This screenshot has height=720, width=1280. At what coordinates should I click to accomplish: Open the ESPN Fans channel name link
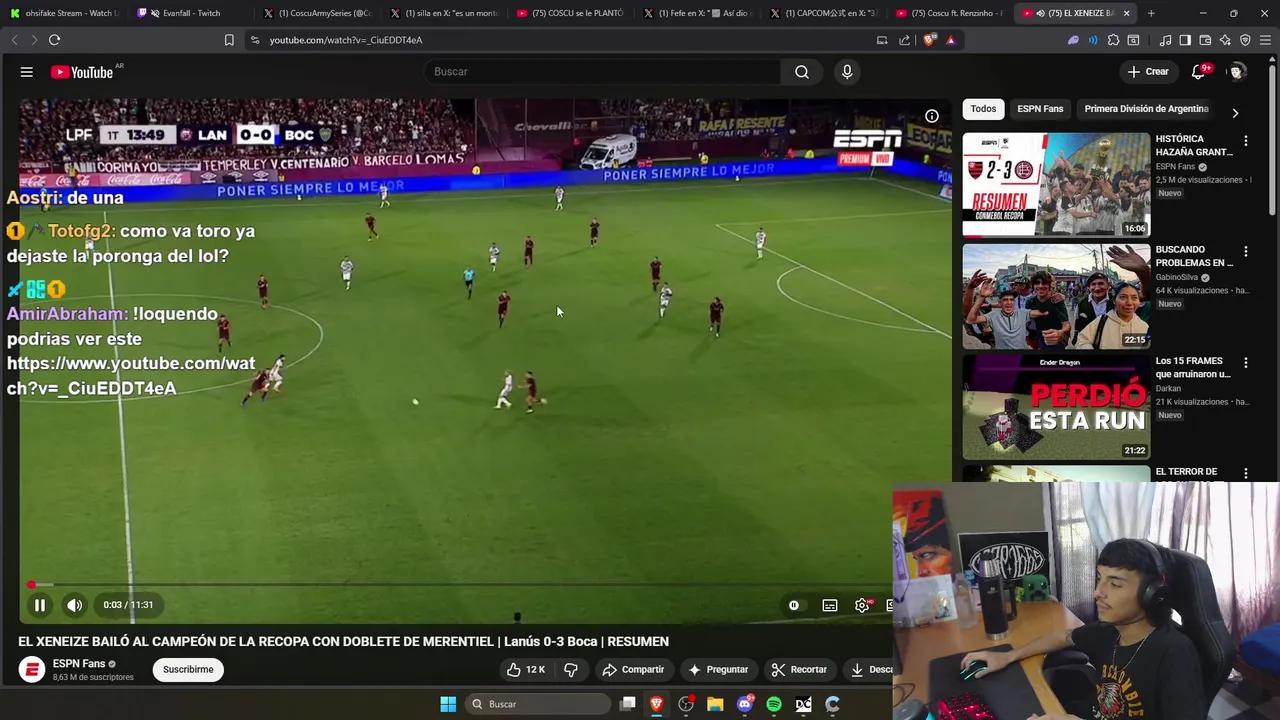[79, 664]
